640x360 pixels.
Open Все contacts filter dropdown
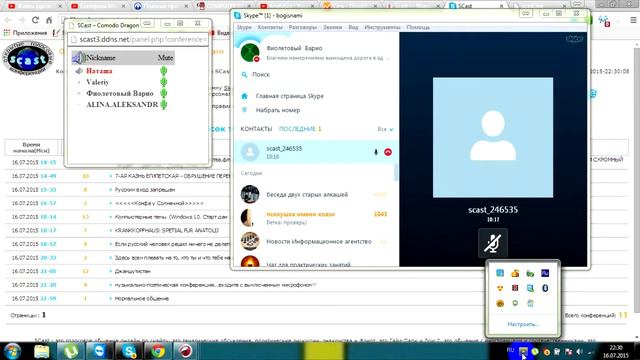[x=385, y=129]
